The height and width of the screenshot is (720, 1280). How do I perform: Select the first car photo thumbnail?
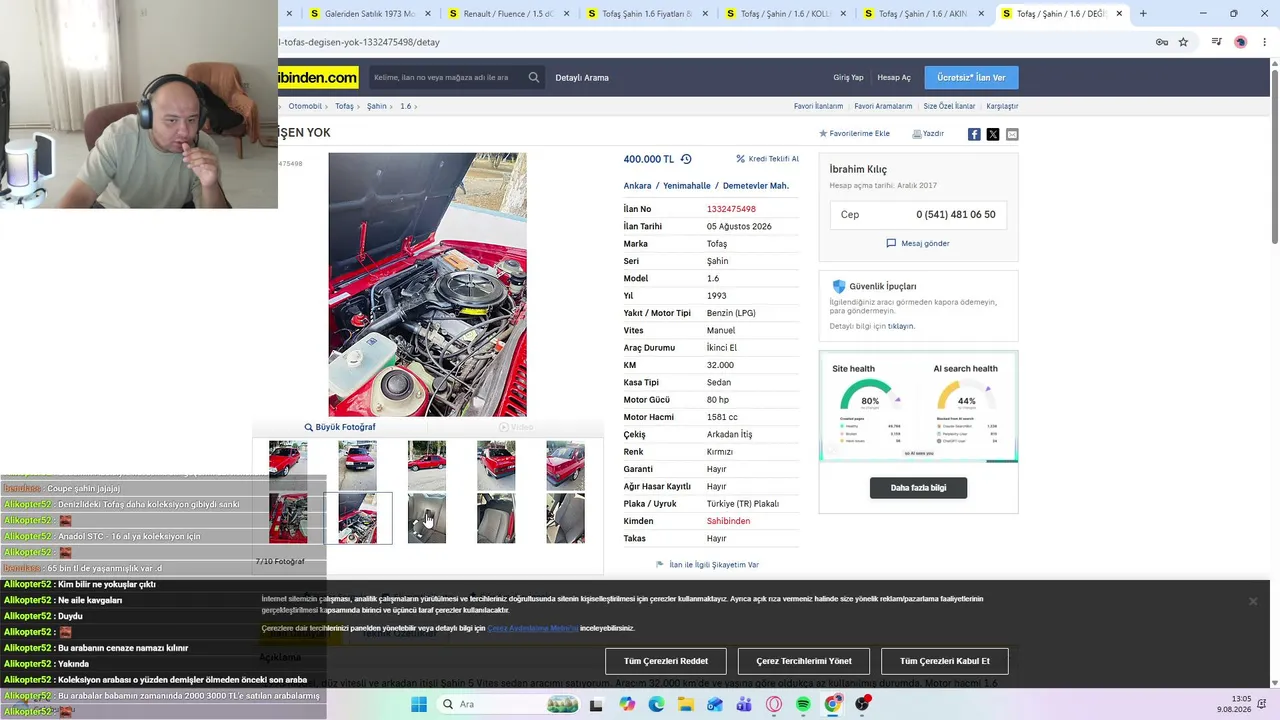click(x=288, y=466)
